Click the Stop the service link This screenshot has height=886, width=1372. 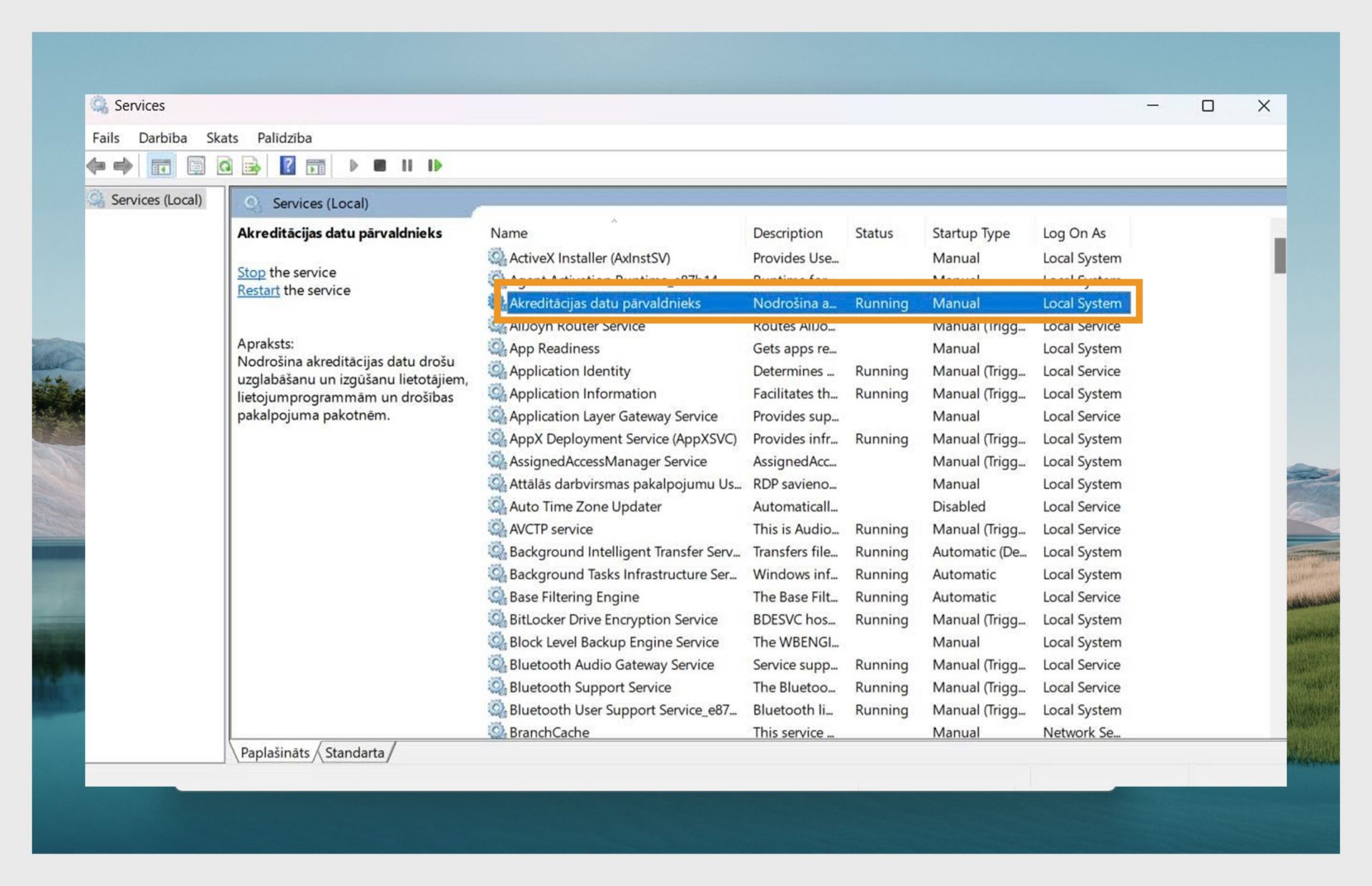coord(251,272)
